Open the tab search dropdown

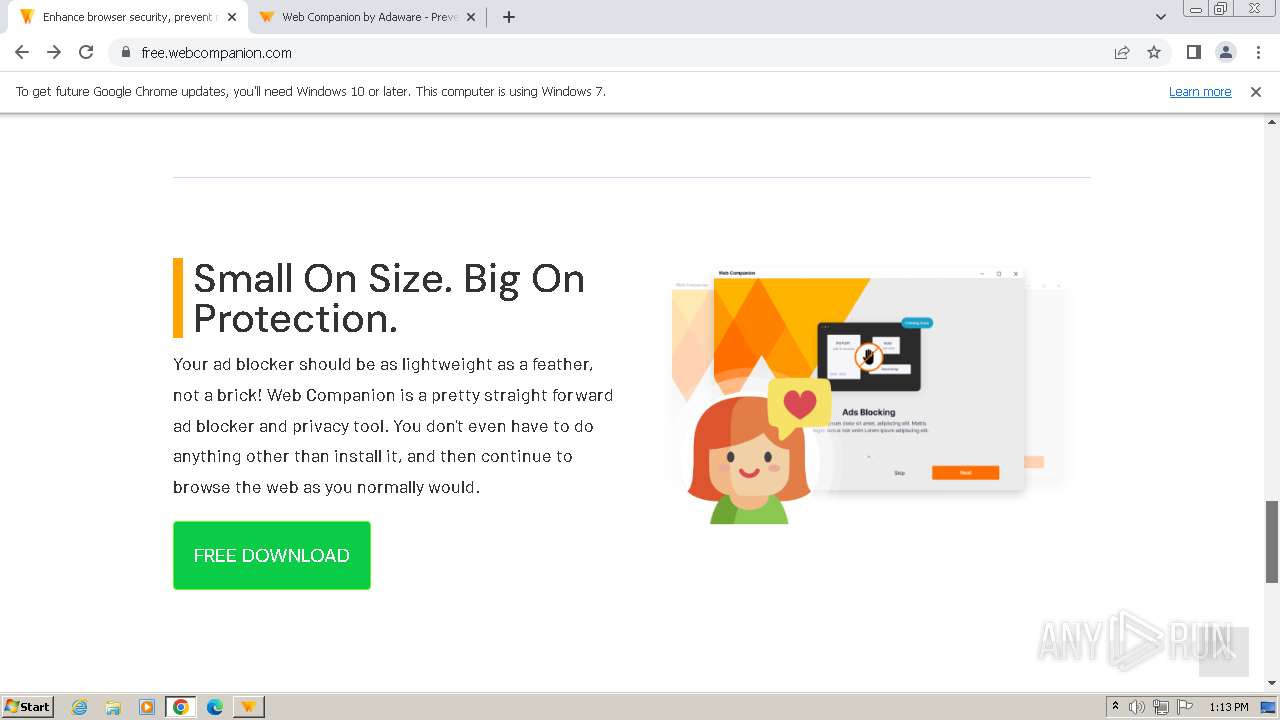coord(1160,17)
